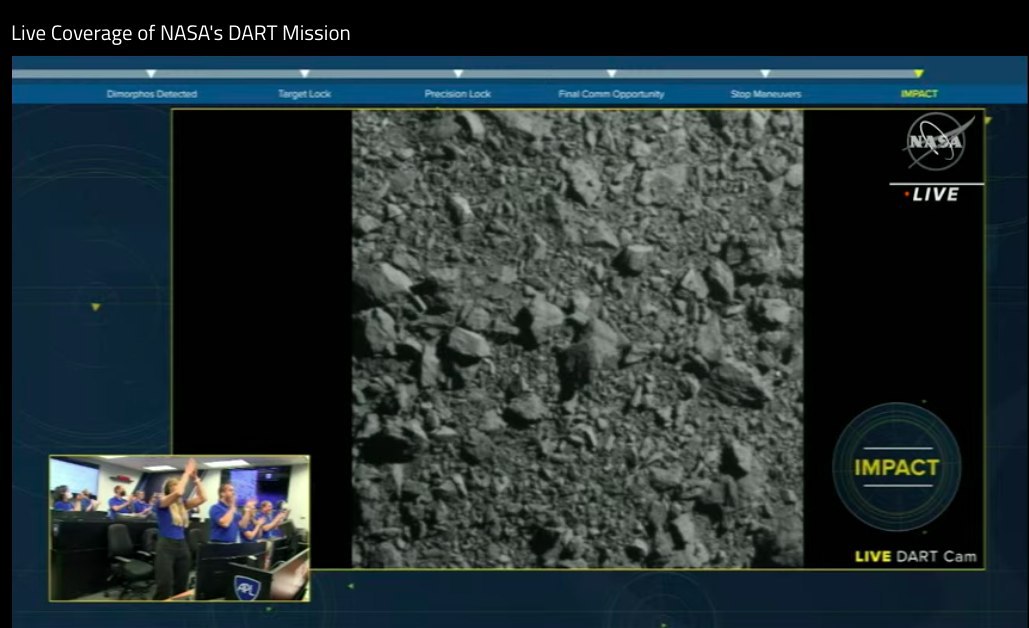Click the triangle marker above Target Lock
Viewport: 1029px width, 628px height.
click(x=304, y=73)
